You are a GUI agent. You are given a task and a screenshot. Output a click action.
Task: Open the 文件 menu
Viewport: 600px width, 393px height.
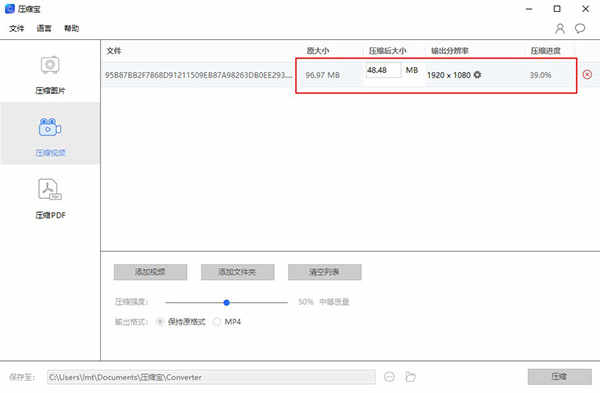pyautogui.click(x=16, y=28)
